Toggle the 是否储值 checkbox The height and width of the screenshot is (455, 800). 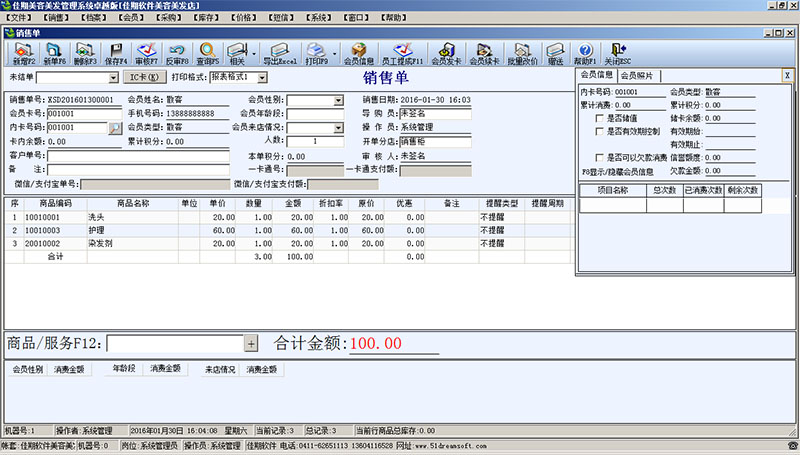[x=599, y=118]
